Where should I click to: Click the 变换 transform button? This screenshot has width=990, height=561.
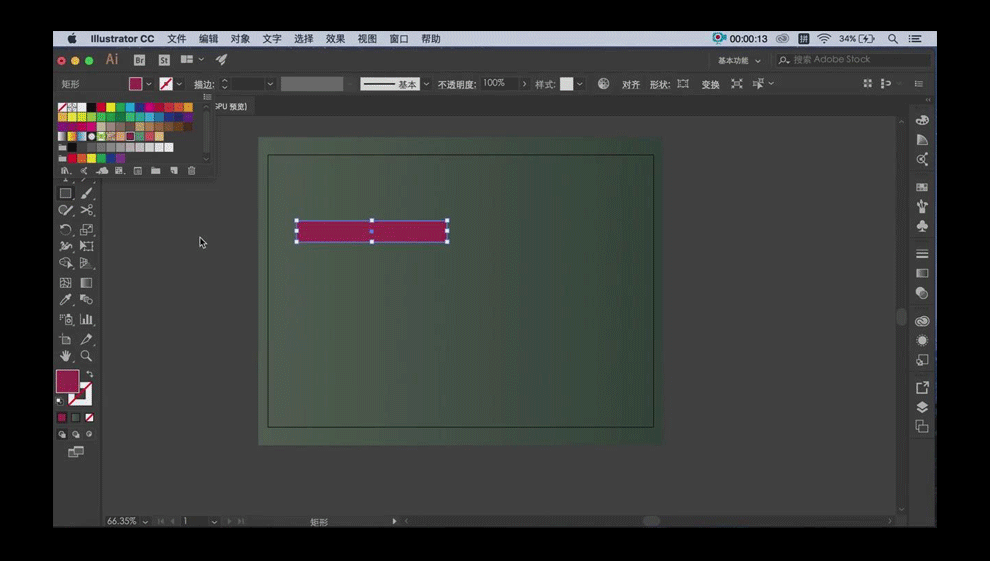[710, 85]
